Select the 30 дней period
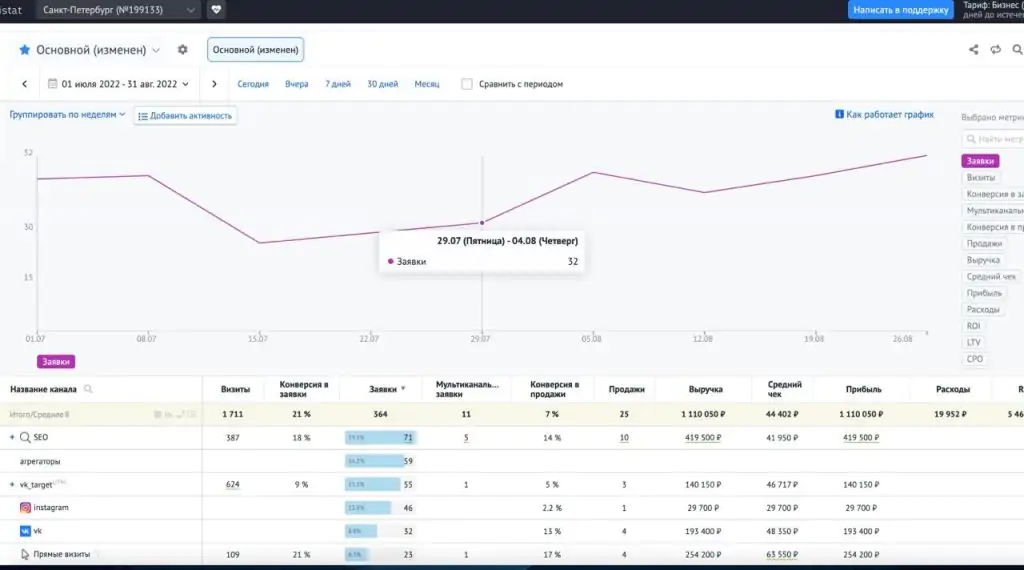 [383, 84]
